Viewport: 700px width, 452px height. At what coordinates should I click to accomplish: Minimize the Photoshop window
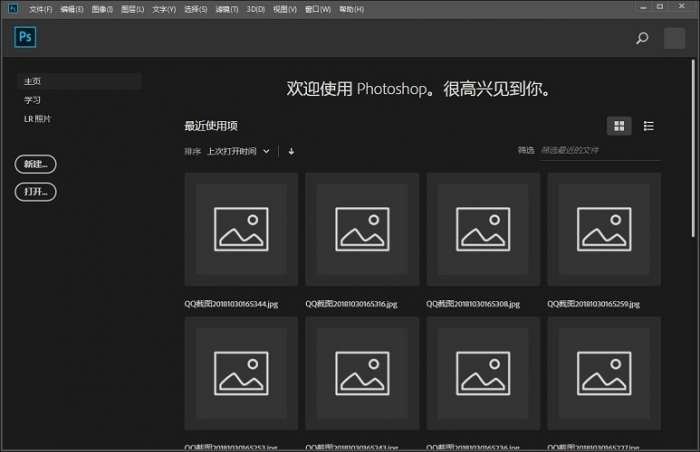click(643, 7)
